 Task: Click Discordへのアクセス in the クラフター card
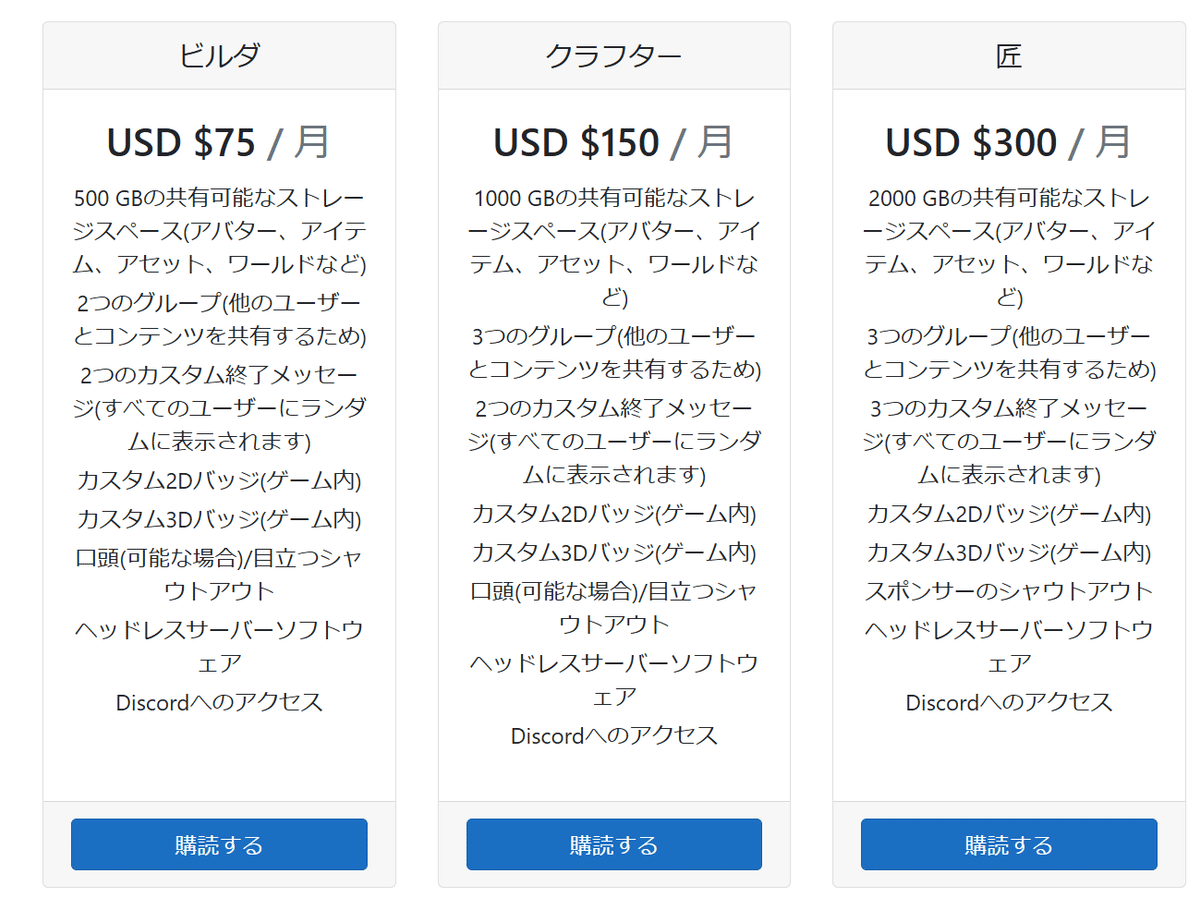pyautogui.click(x=614, y=736)
